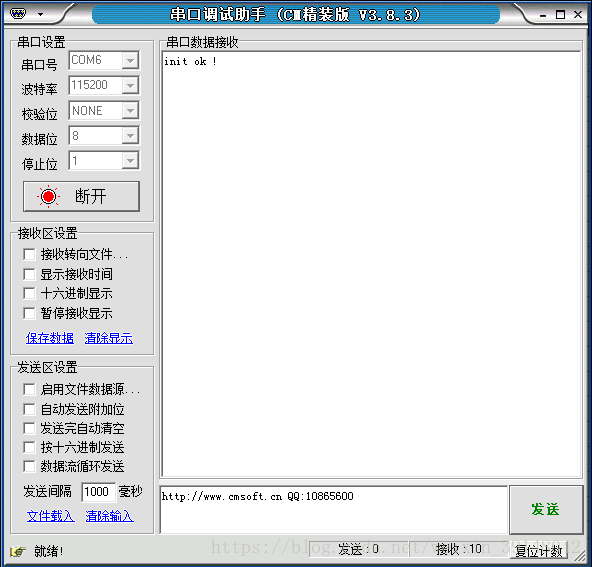592x567 pixels.
Task: Open the 停止位 1 dropdown
Action: (x=130, y=161)
